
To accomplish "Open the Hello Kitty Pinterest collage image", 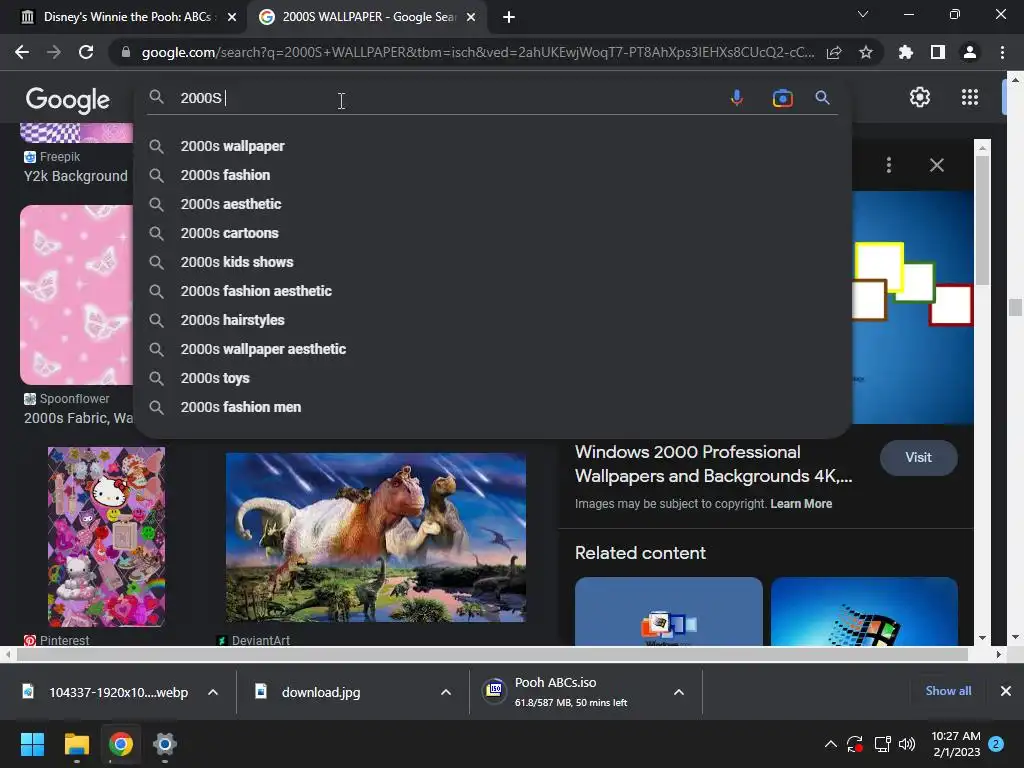I will click(106, 537).
